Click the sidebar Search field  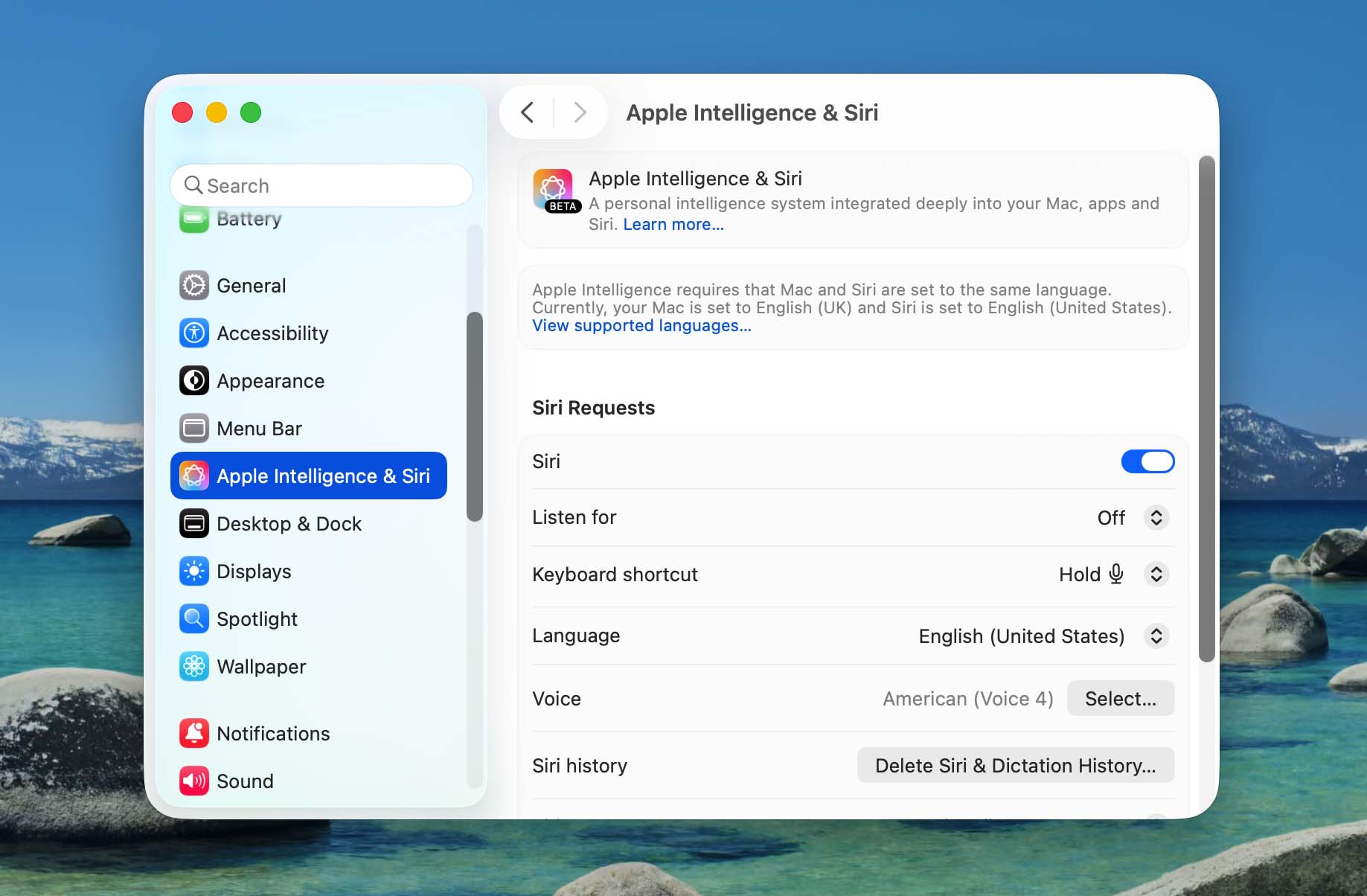click(321, 185)
